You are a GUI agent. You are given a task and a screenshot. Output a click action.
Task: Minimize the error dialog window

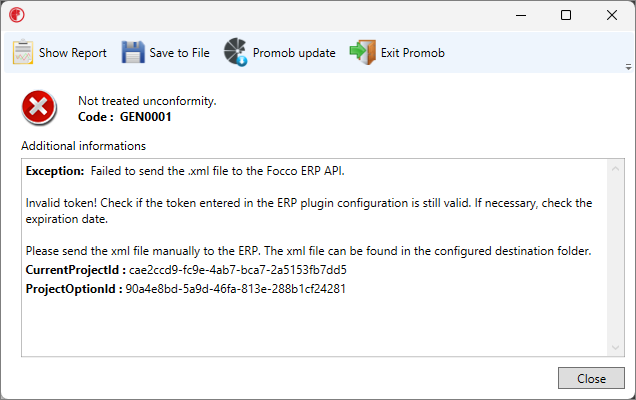coord(521,15)
